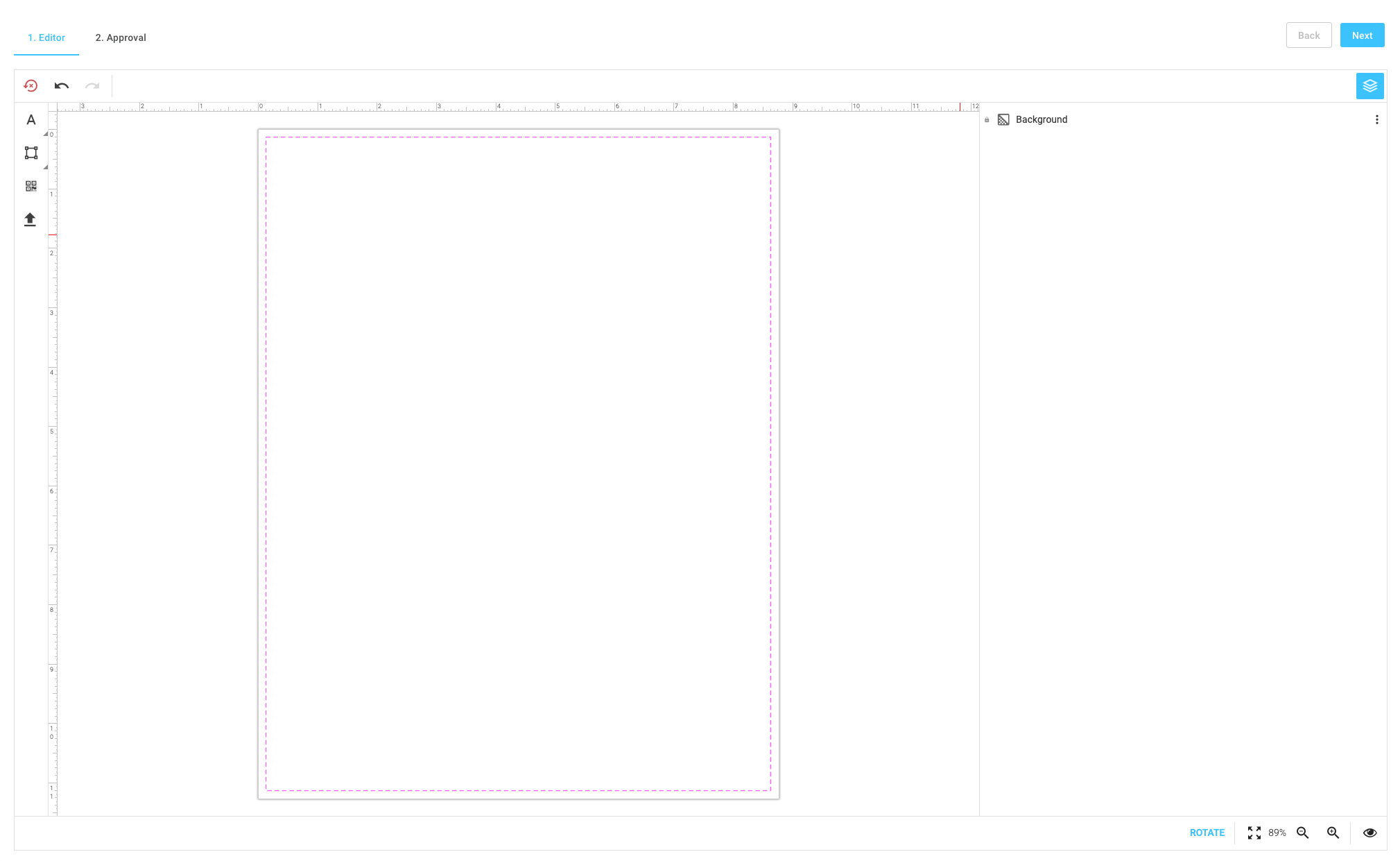Image resolution: width=1400 pixels, height=861 pixels.
Task: Toggle preview mode eye icon
Action: pos(1369,833)
